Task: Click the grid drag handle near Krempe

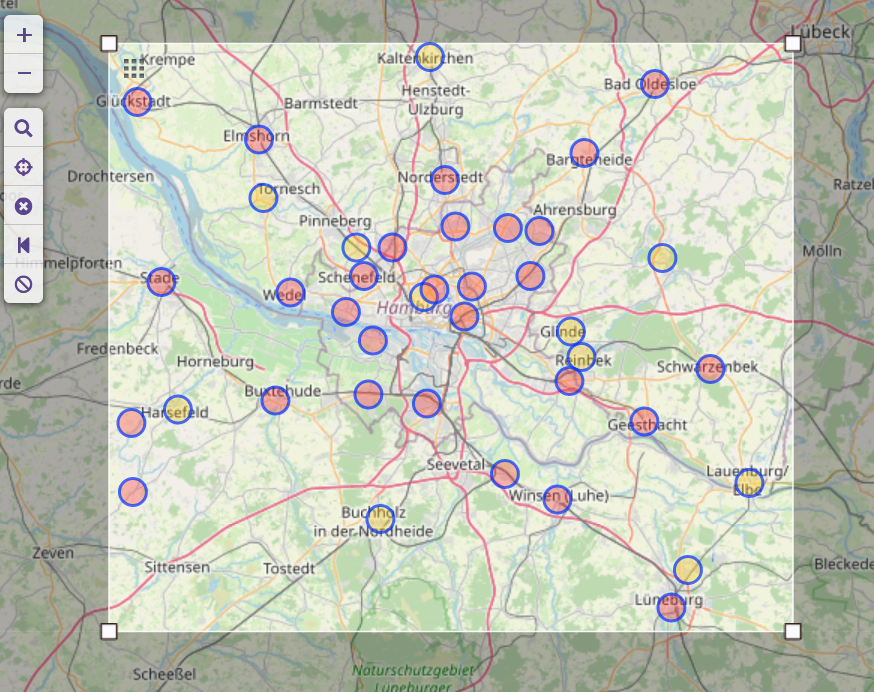Action: [133, 68]
